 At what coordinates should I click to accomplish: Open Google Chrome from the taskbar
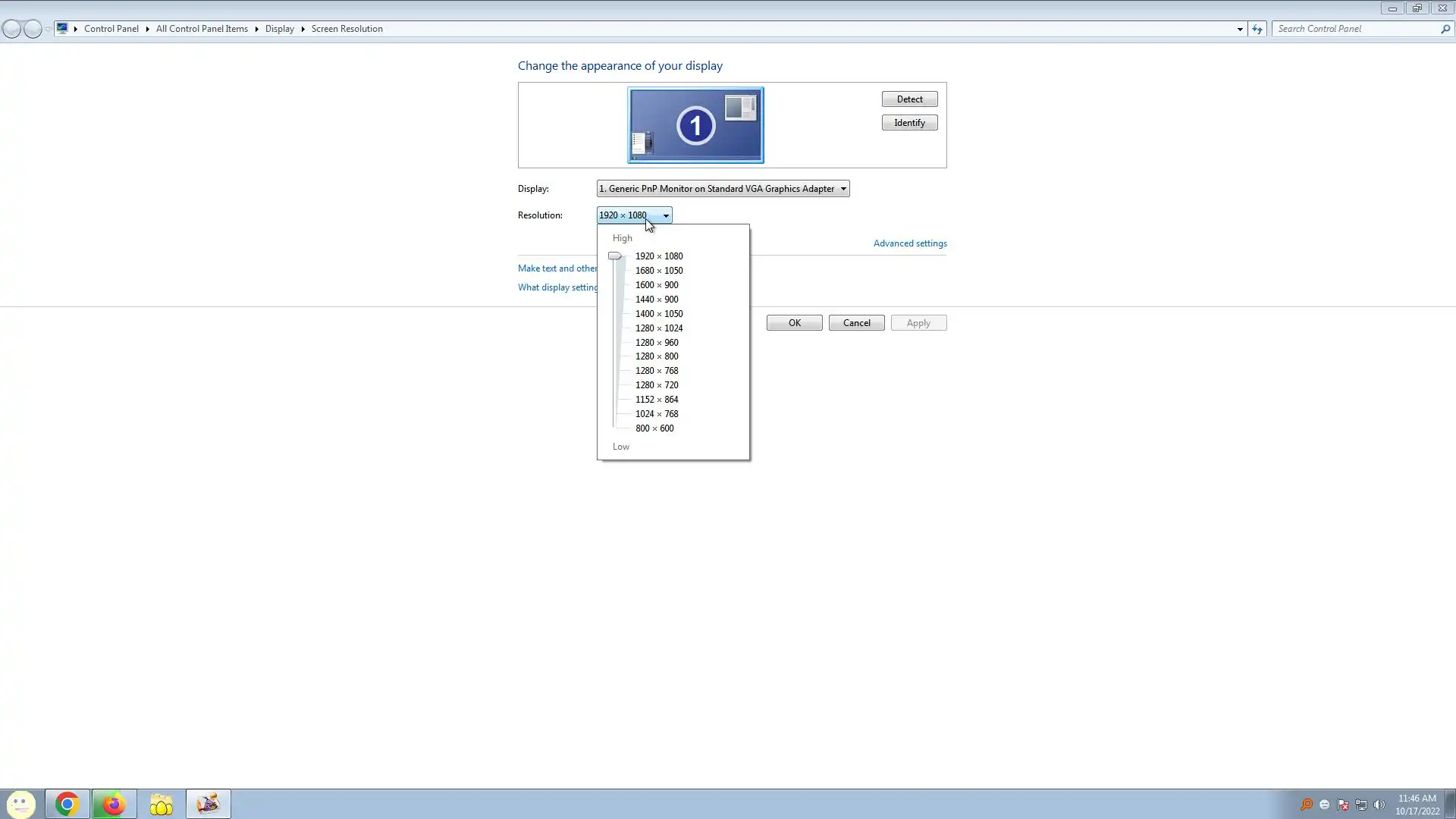(x=67, y=804)
